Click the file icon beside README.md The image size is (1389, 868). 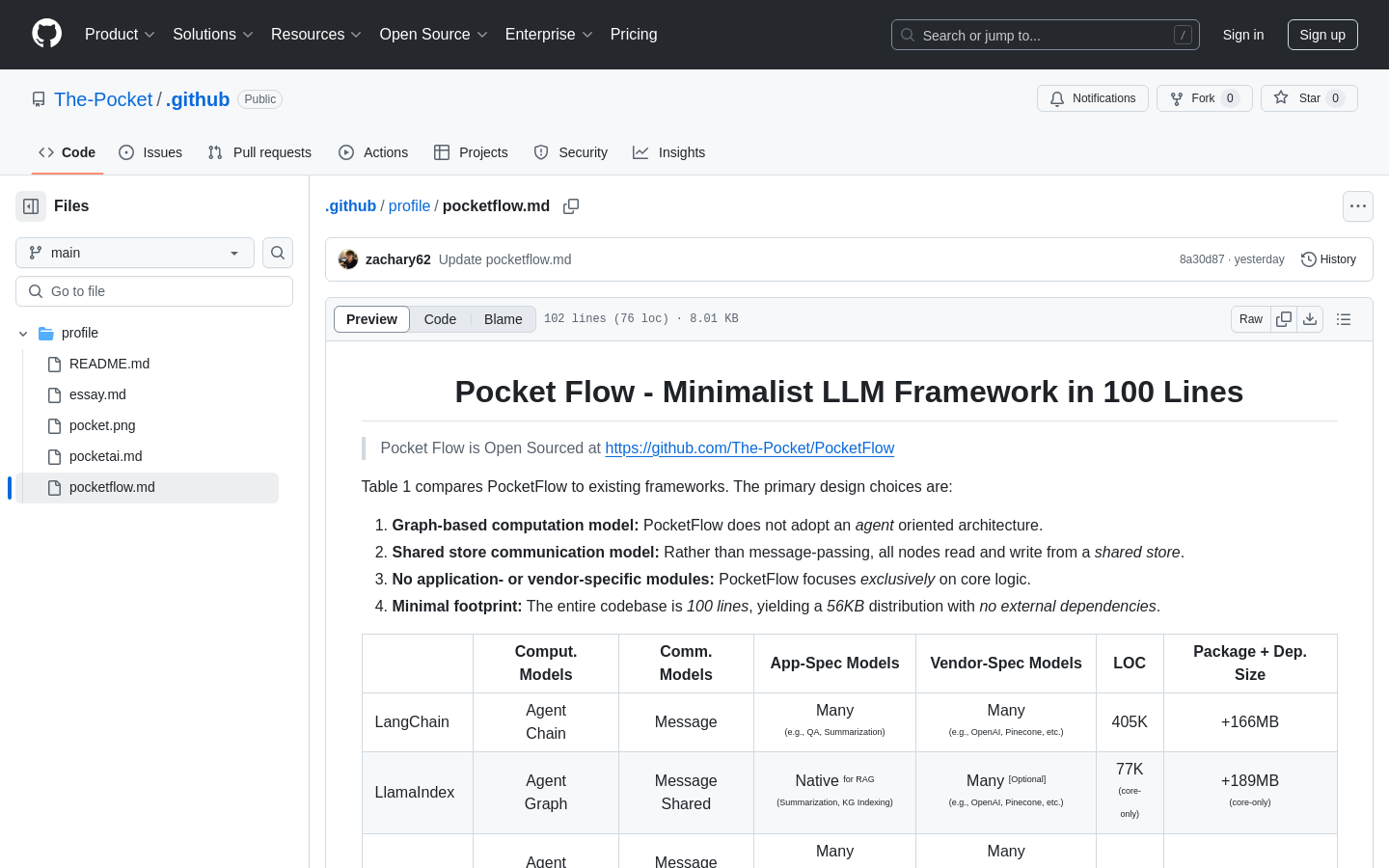point(55,364)
